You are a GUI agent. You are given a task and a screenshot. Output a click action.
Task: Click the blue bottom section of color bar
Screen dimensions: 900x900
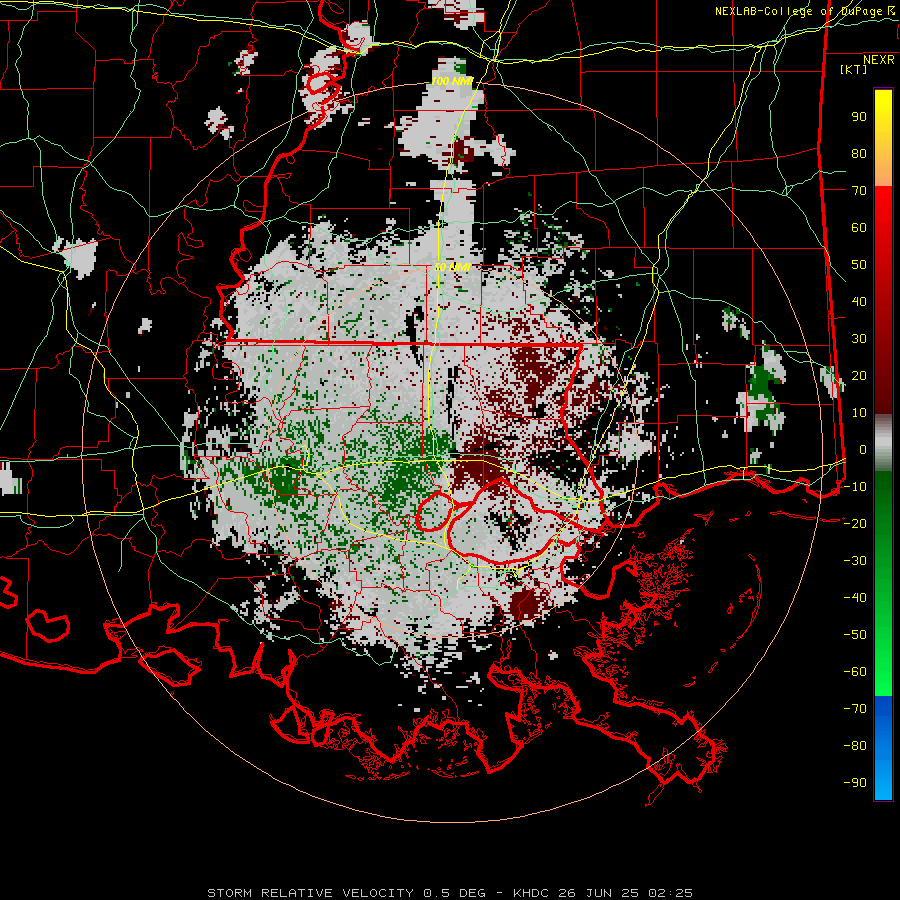(883, 748)
